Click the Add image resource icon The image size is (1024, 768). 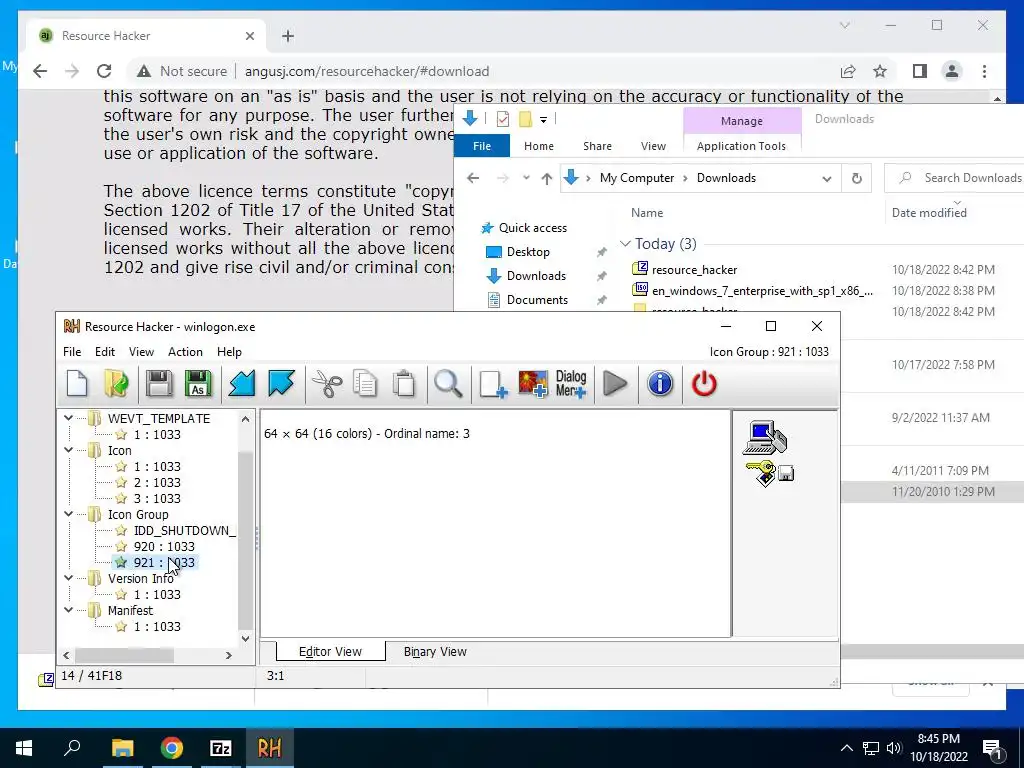tap(533, 384)
